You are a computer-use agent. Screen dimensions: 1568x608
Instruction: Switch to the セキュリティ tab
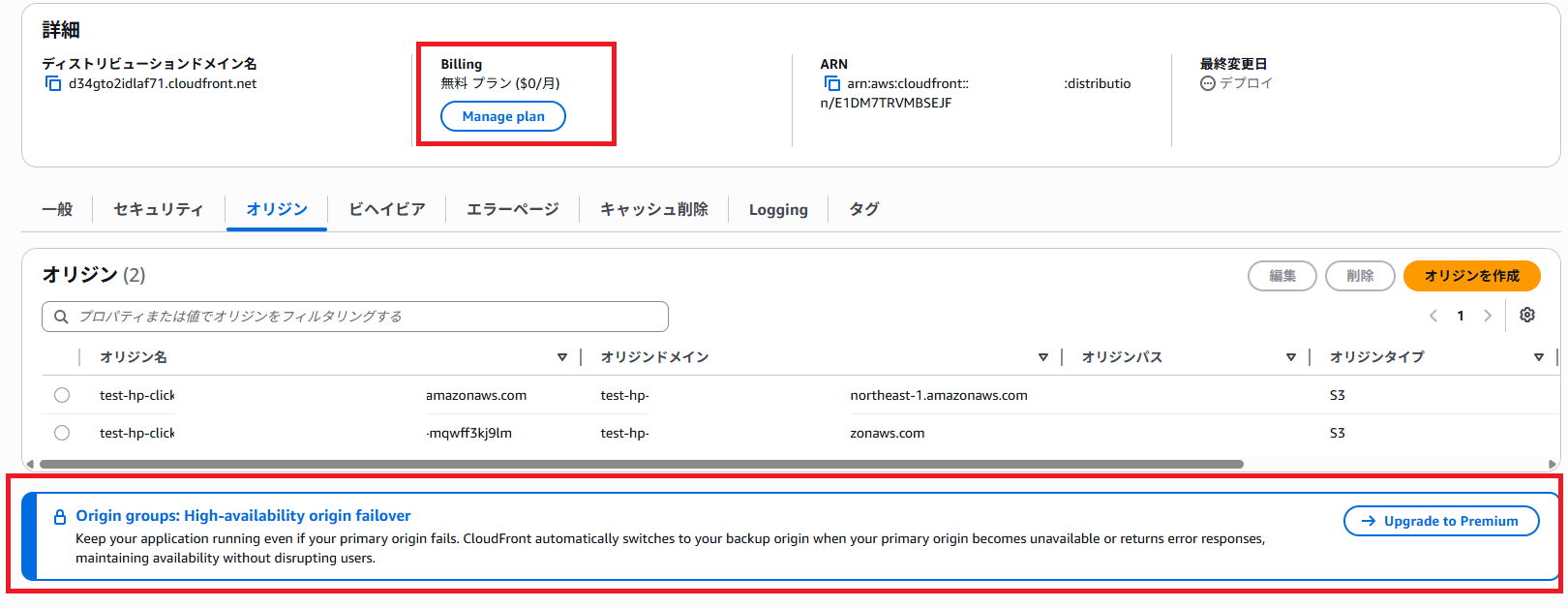[x=159, y=209]
